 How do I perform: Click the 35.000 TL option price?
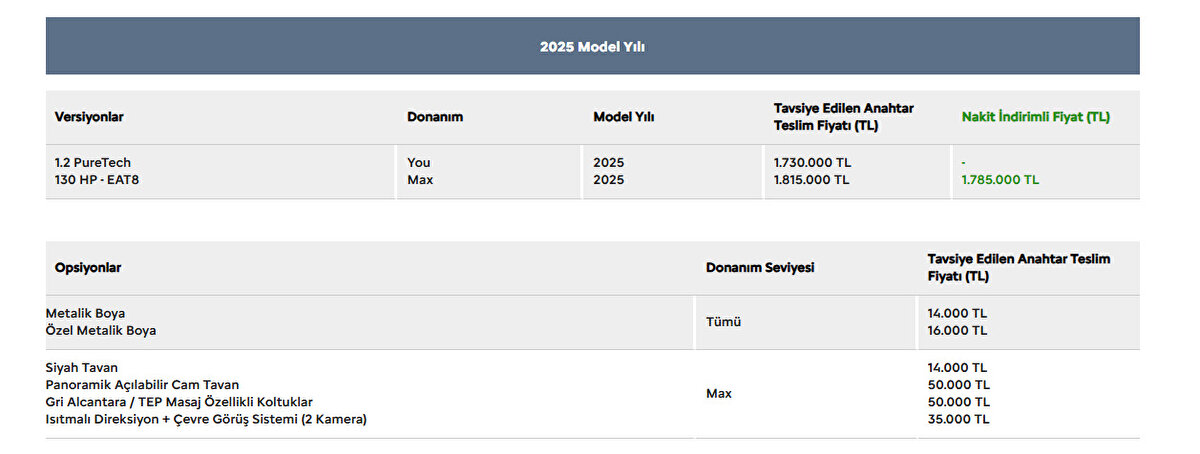click(x=958, y=419)
